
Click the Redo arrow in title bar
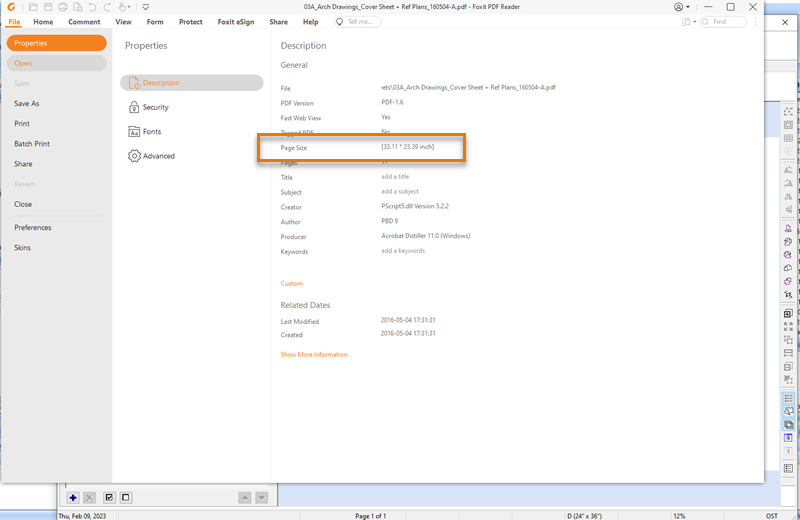click(x=107, y=7)
